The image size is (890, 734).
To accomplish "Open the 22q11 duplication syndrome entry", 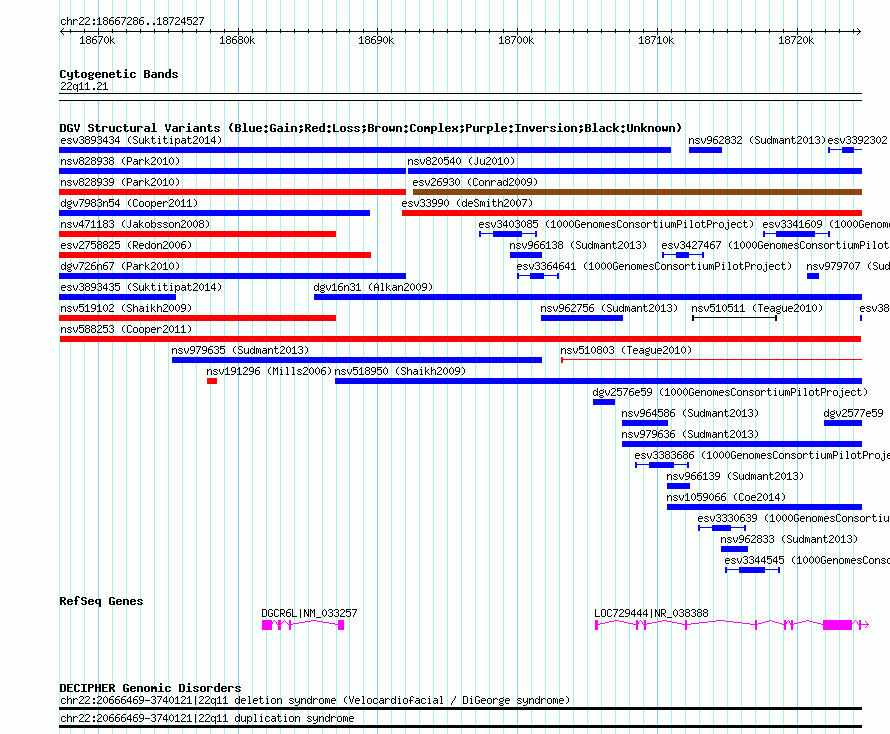I will [207, 719].
